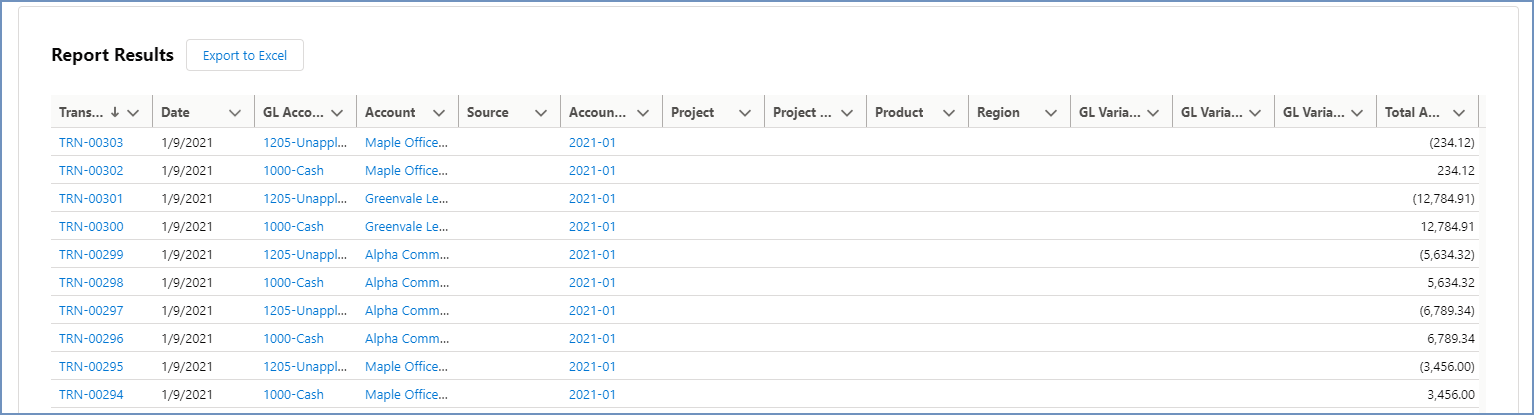Open the Product column header chevron
This screenshot has width=1534, height=415.
pyautogui.click(x=949, y=113)
